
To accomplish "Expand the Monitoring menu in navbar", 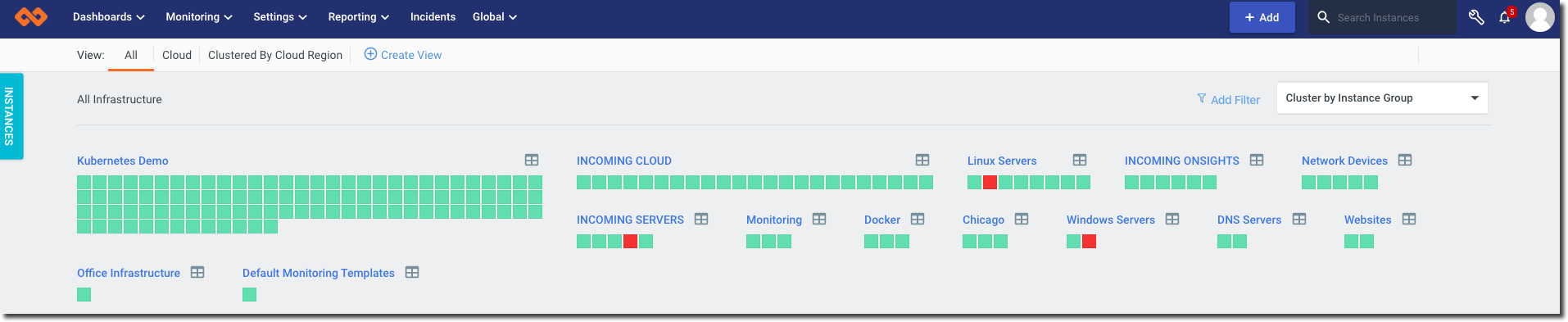I will (x=199, y=16).
